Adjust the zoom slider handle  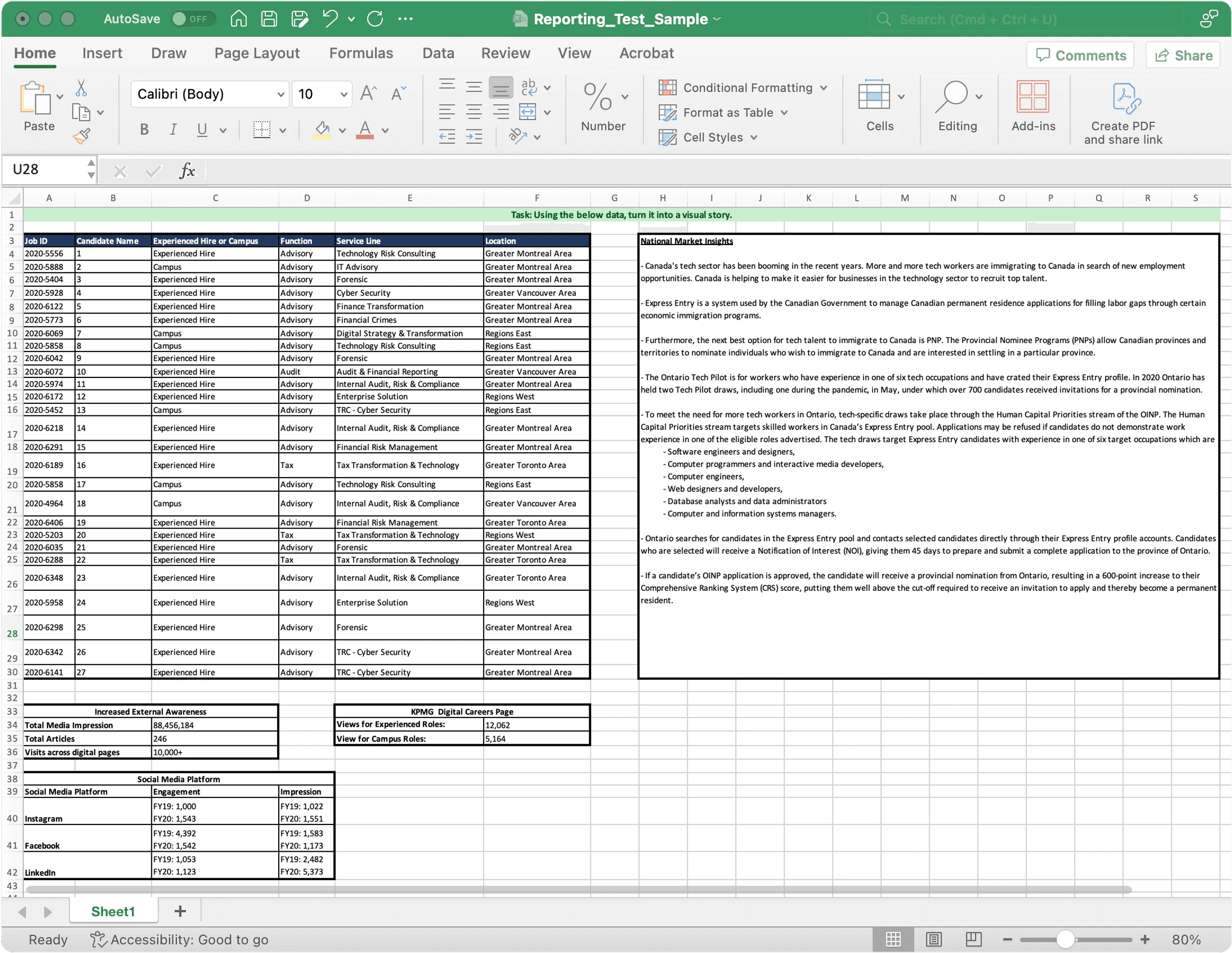[x=1065, y=939]
